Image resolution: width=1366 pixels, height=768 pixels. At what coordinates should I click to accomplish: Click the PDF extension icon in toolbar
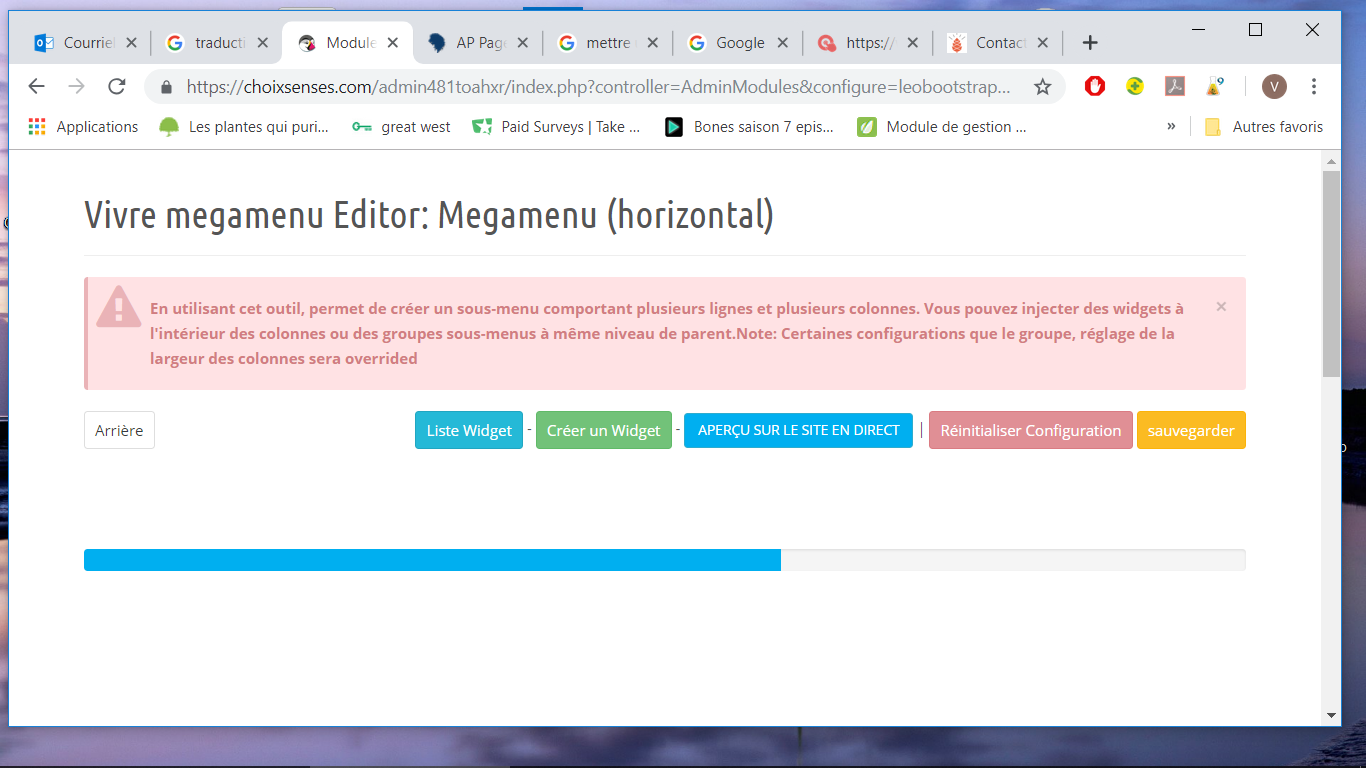[1174, 86]
